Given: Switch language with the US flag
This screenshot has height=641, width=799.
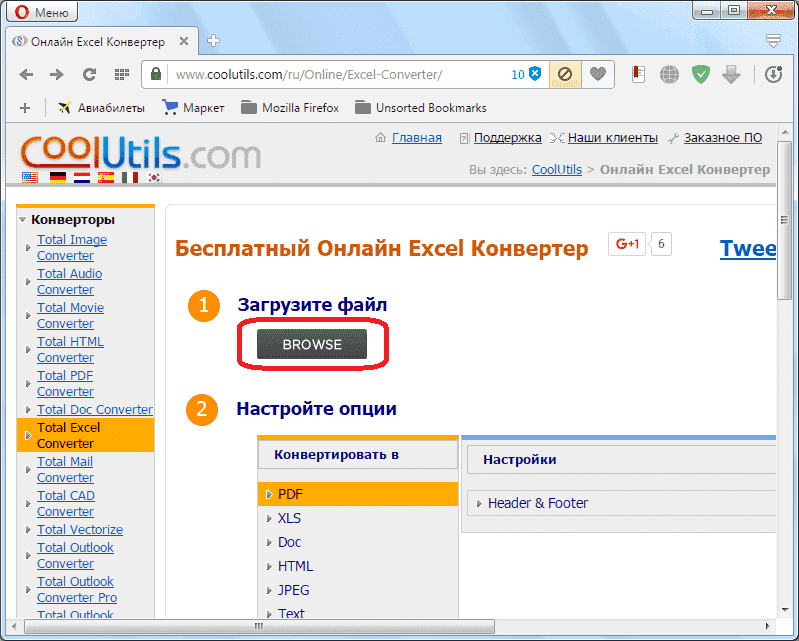Looking at the screenshot, I should (30, 178).
